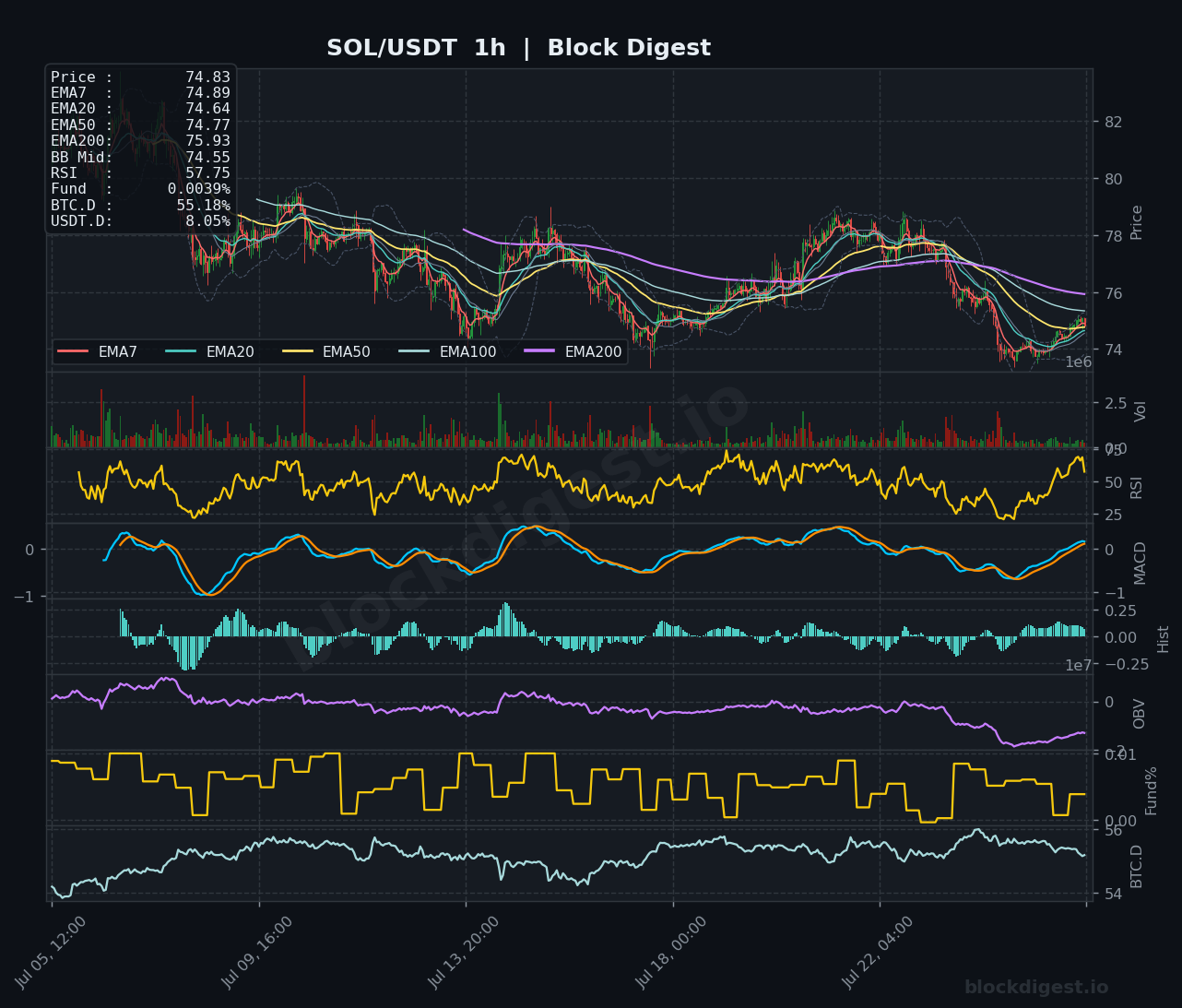
Task: Click the chart title 'SOL/USDT 1h | Block Digest'
Action: coord(518,48)
